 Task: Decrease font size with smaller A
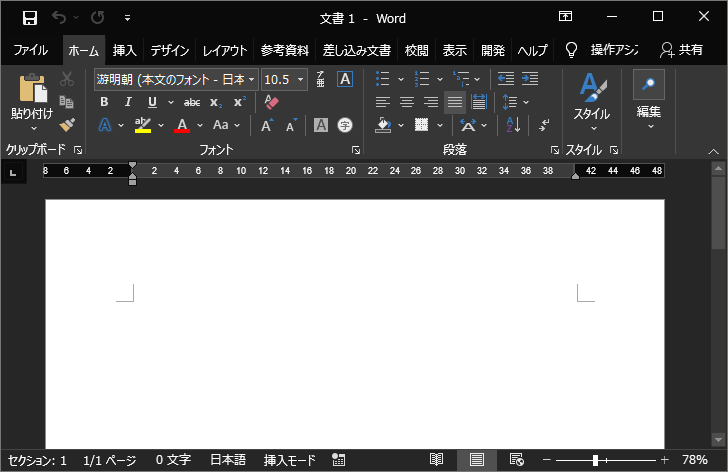pos(291,125)
